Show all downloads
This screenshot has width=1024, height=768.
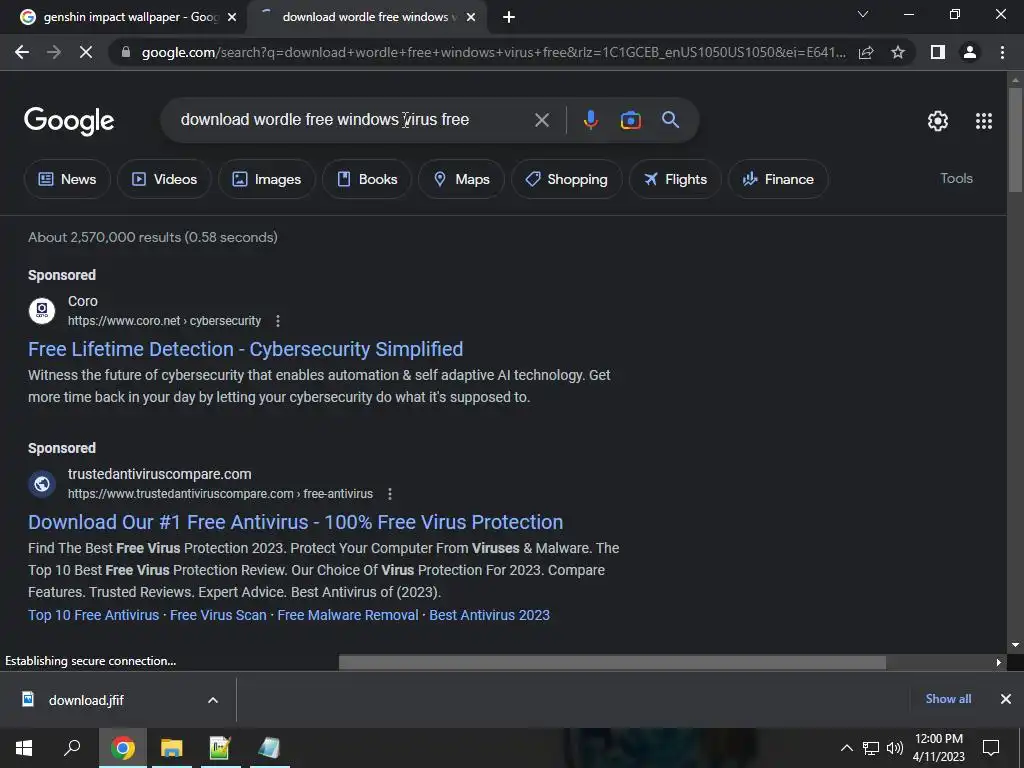coord(948,699)
